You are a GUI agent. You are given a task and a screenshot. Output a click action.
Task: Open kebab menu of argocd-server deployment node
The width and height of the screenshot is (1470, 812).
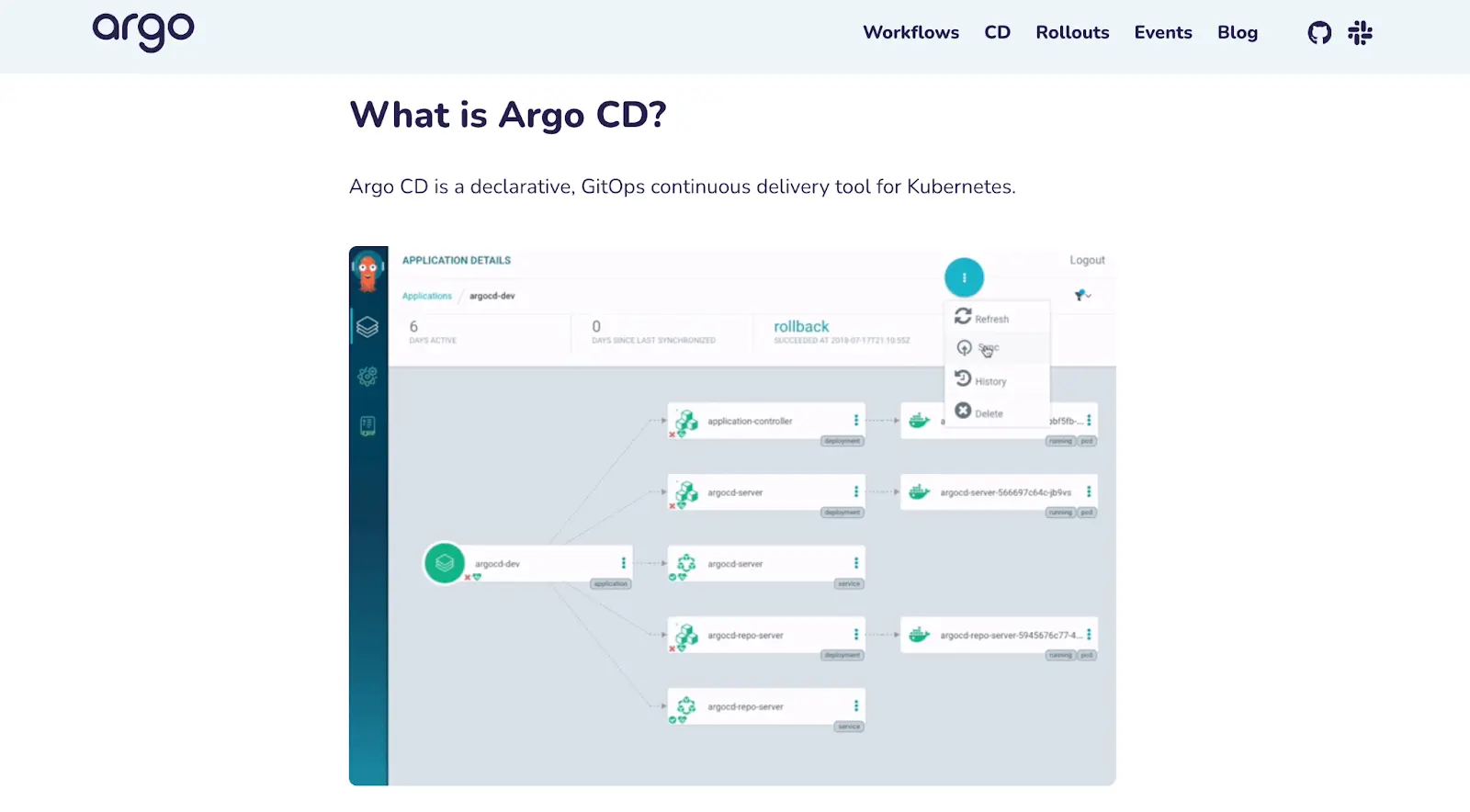coord(856,491)
